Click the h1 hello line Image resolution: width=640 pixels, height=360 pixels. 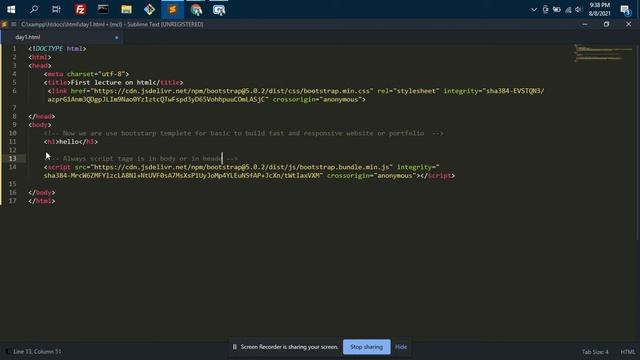pyautogui.click(x=71, y=142)
